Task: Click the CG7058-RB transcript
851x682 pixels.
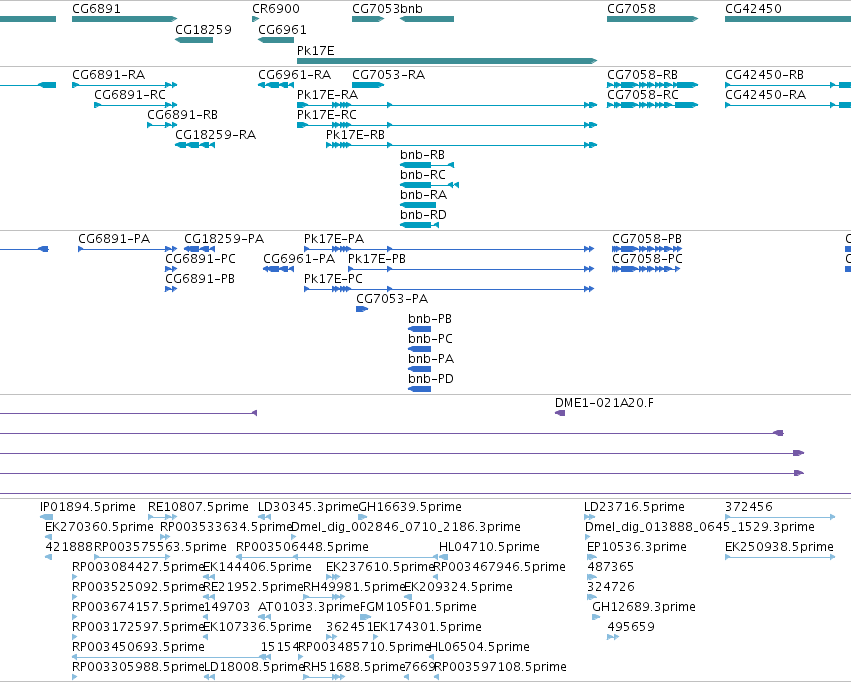Action: point(652,85)
